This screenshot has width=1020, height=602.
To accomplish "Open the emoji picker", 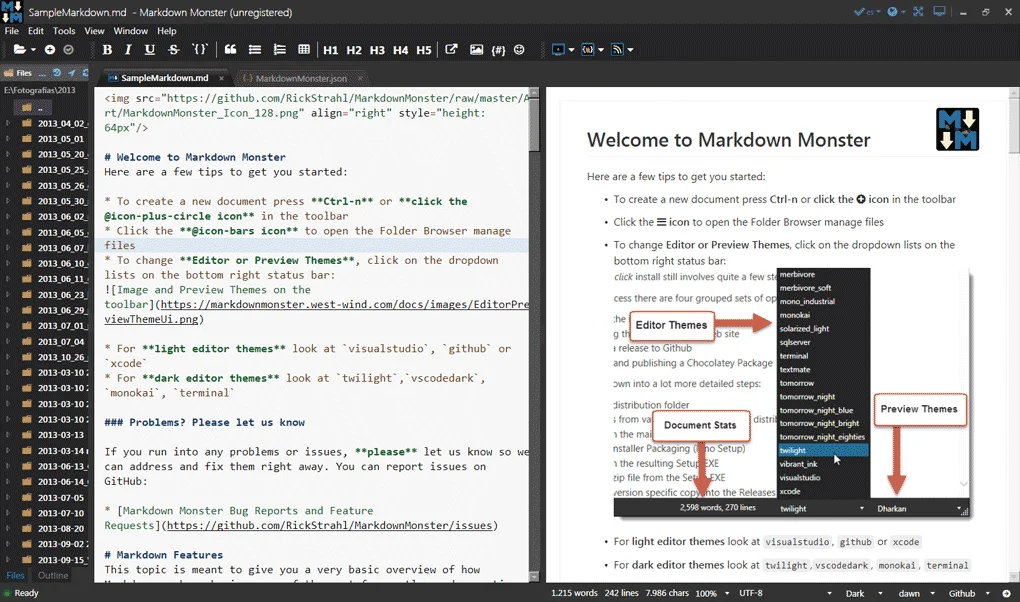I will [x=517, y=49].
